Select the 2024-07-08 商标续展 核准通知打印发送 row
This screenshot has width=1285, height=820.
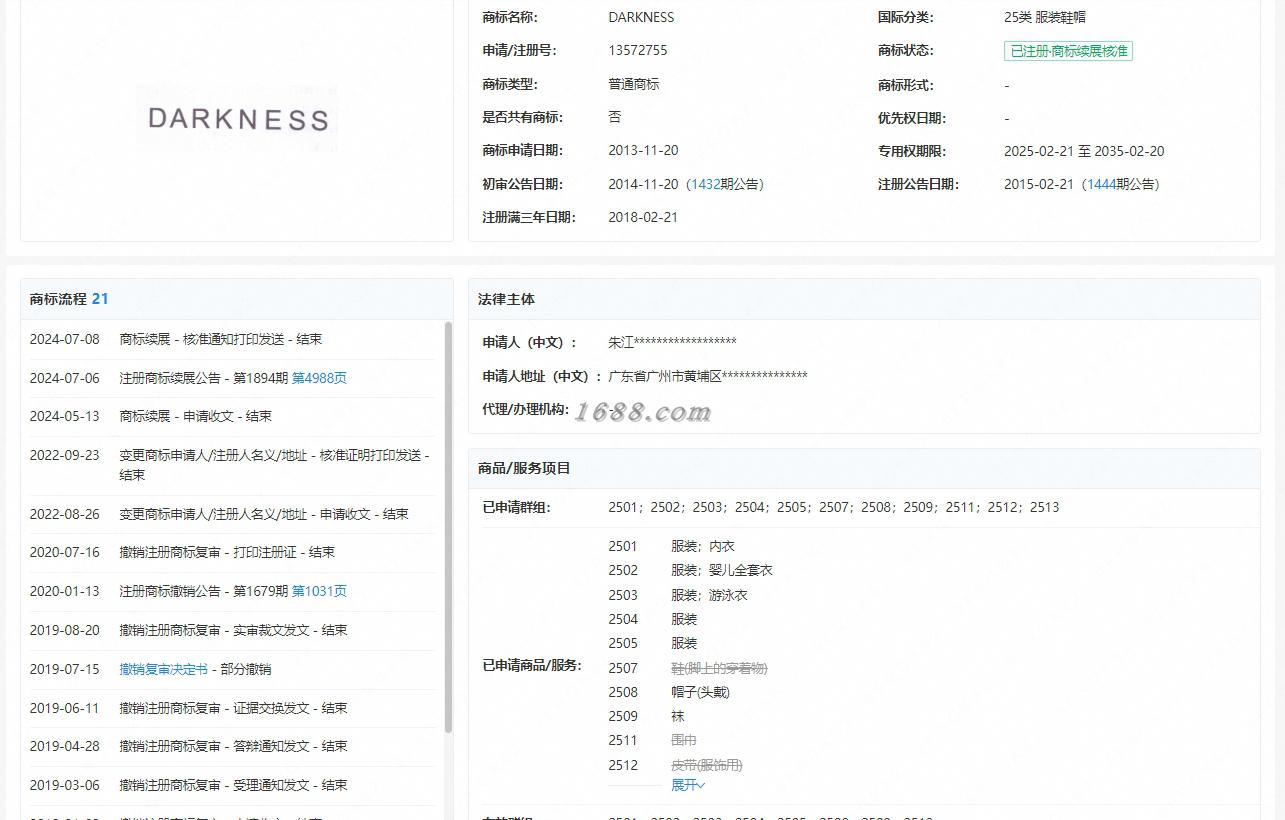233,340
